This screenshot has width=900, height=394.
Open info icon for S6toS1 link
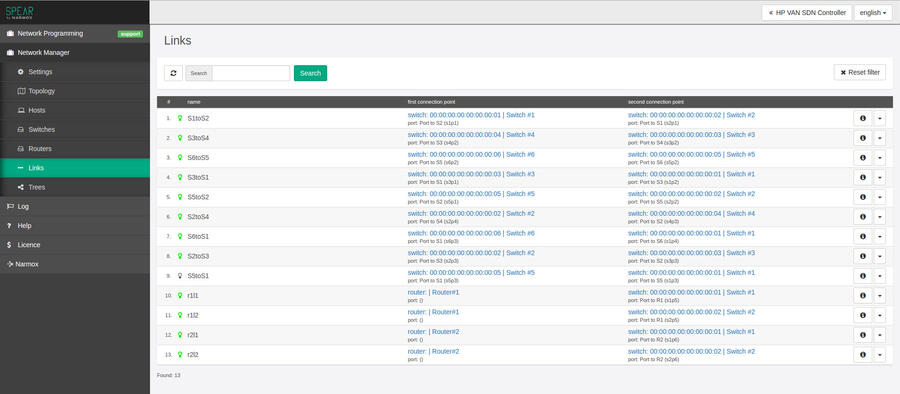[x=862, y=237]
